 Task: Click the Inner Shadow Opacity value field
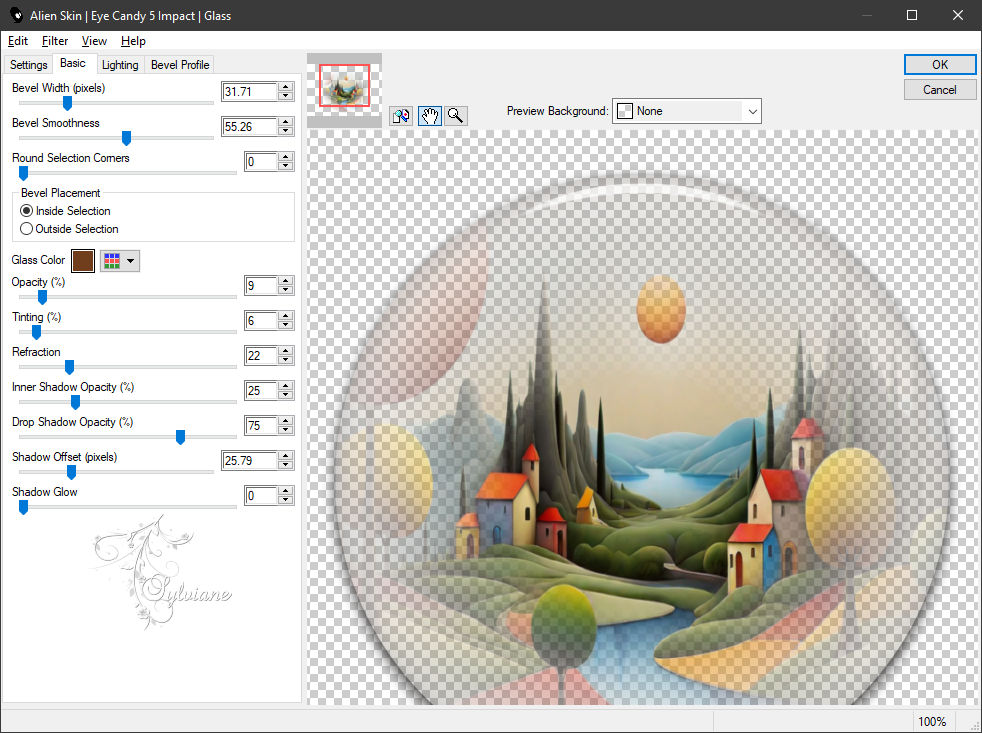[261, 391]
